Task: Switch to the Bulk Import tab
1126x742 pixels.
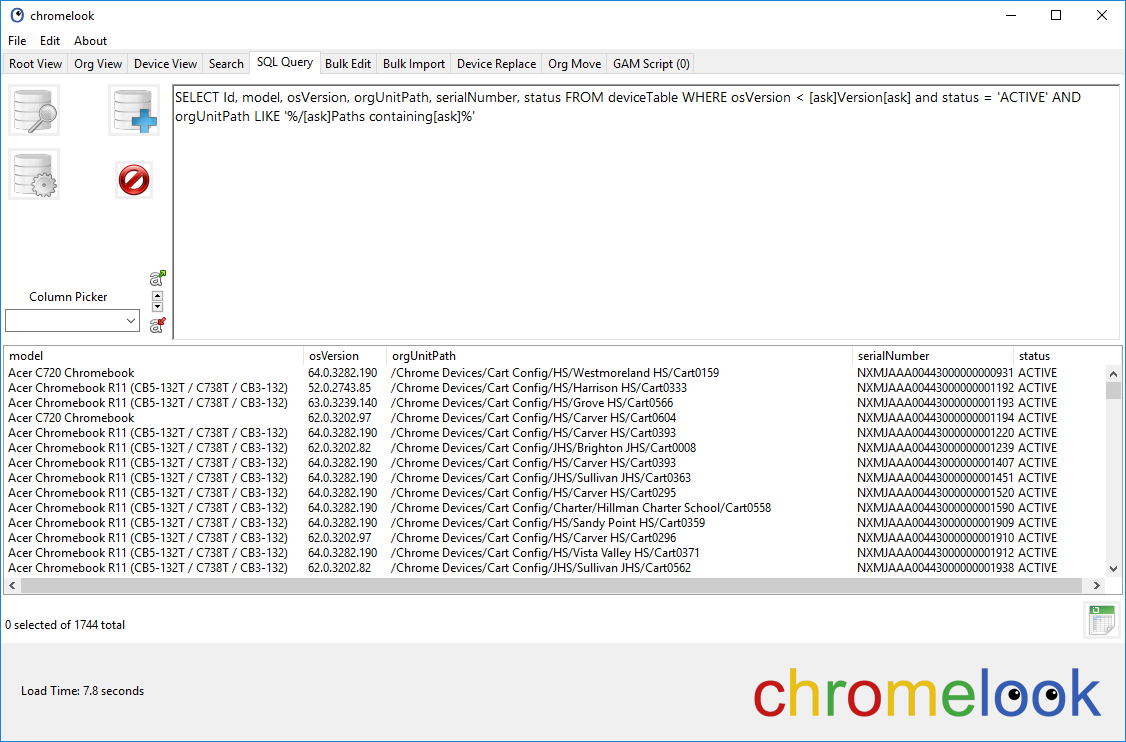Action: 414,64
